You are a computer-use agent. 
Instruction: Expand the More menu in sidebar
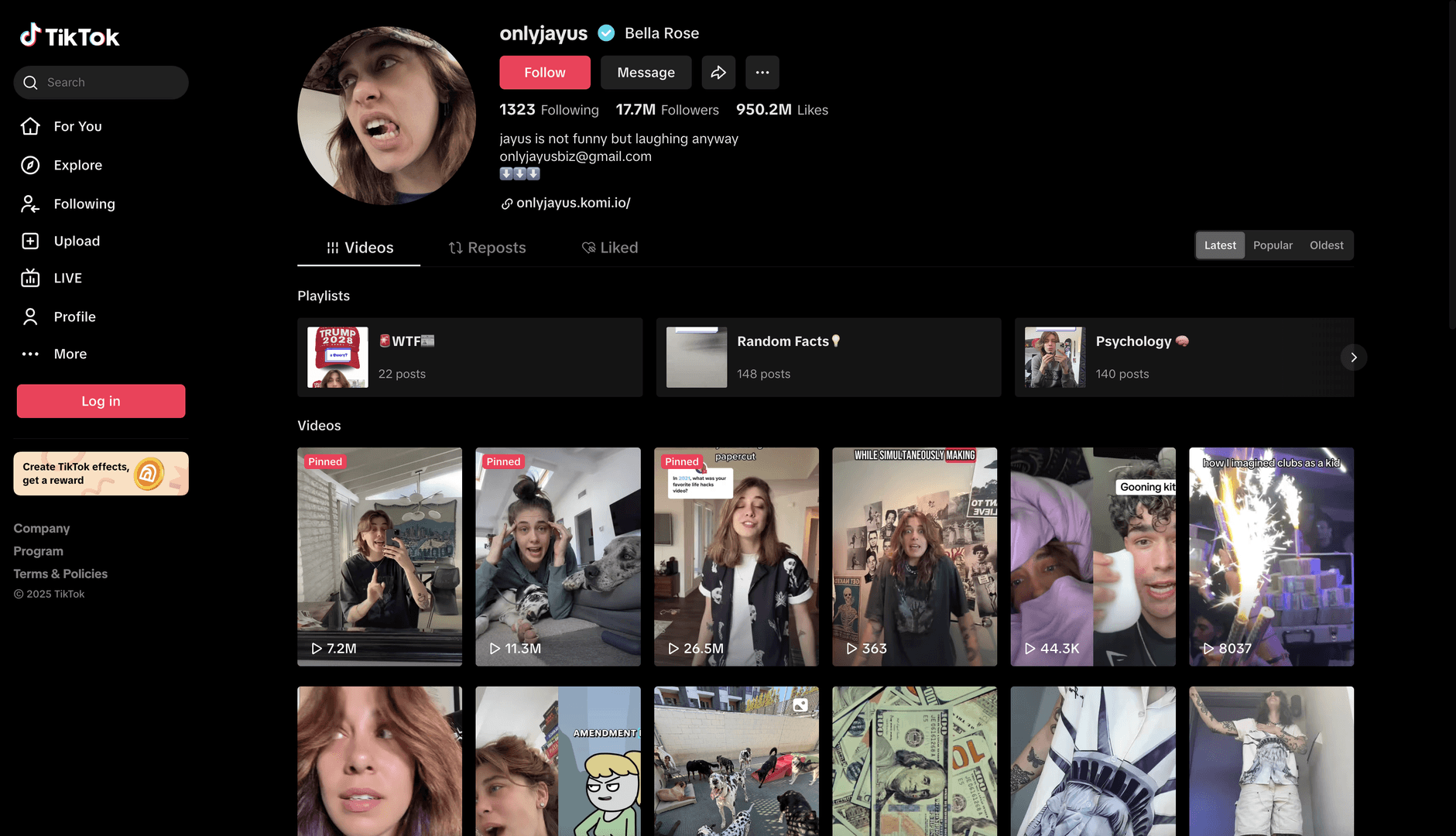[x=30, y=354]
